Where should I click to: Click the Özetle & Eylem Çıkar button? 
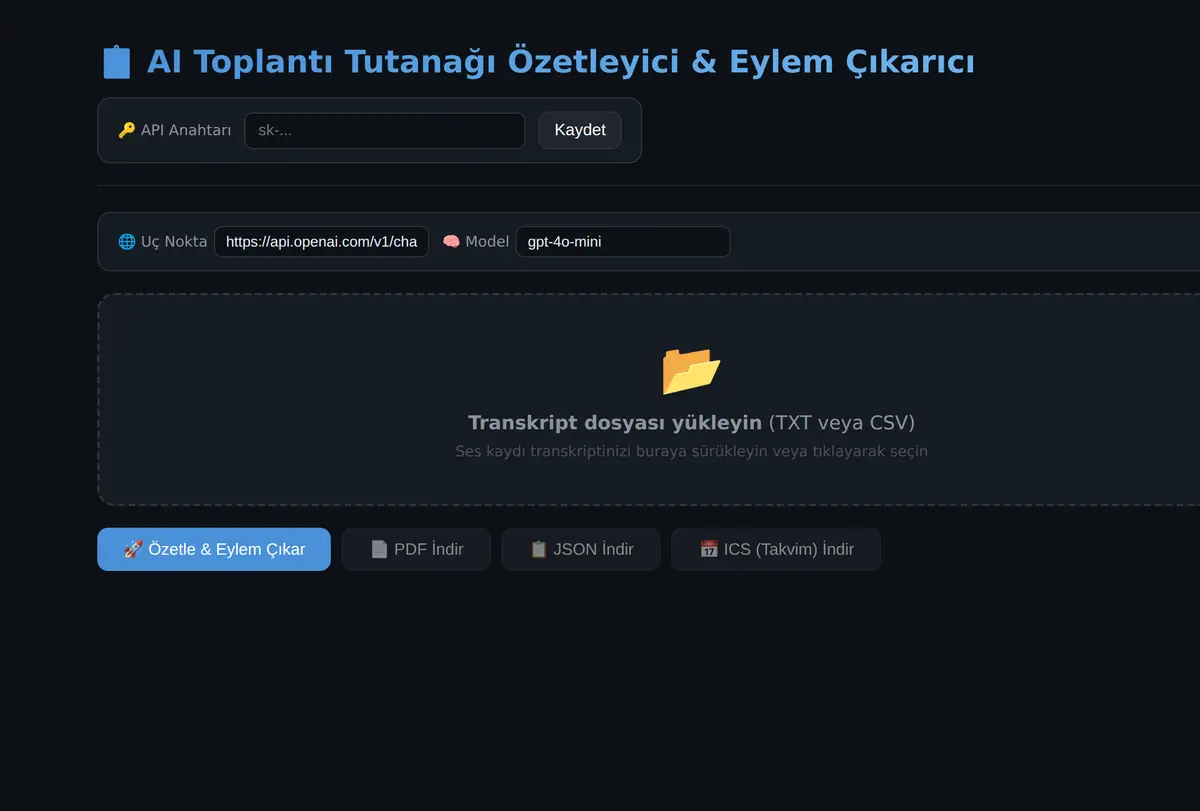214,549
